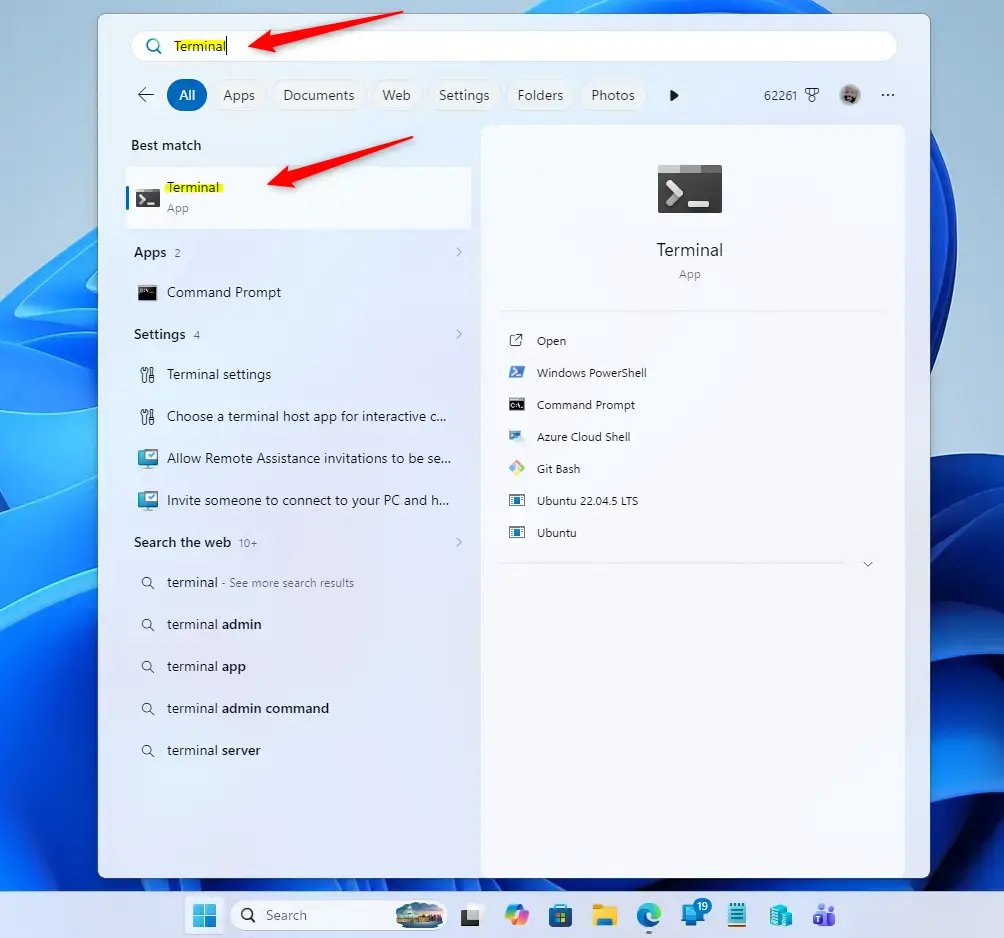1004x938 pixels.
Task: Search web for terminal - See more results
Action: (298, 583)
